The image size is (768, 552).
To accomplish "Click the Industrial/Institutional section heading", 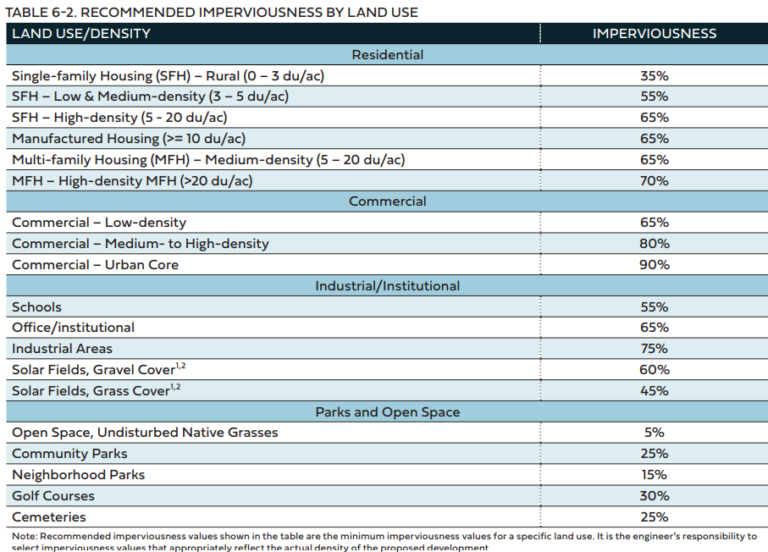I will point(387,286).
